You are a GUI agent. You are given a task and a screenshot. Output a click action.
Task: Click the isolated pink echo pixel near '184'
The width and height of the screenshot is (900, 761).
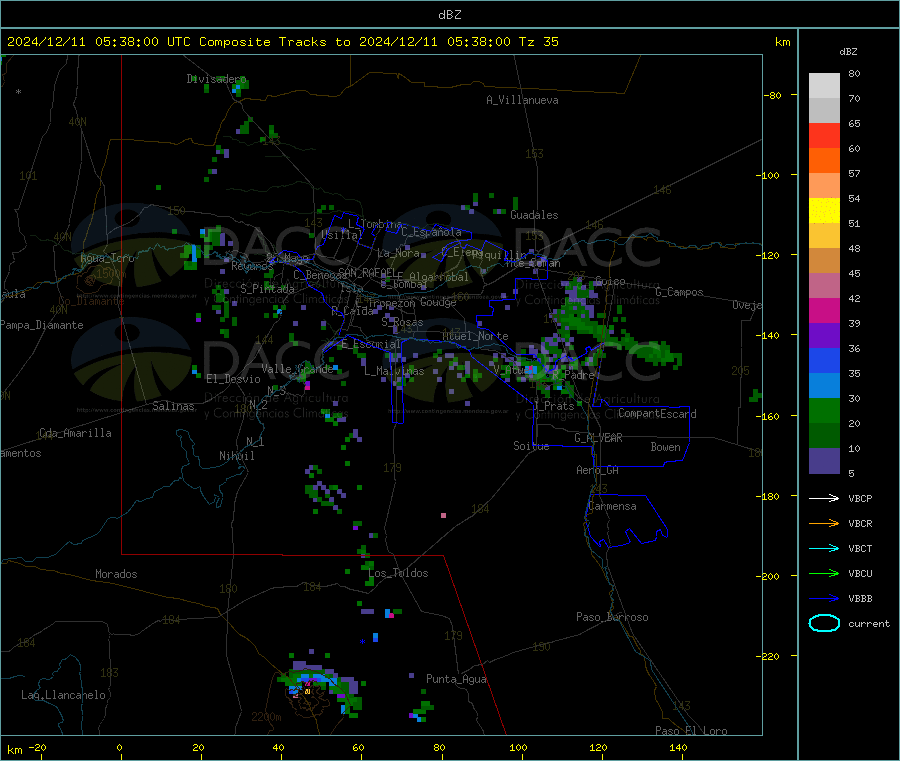point(443,515)
